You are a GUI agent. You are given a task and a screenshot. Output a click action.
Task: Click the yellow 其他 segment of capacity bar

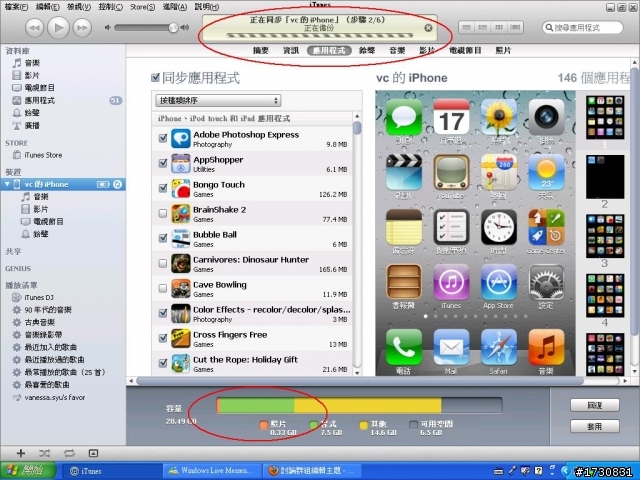click(367, 406)
